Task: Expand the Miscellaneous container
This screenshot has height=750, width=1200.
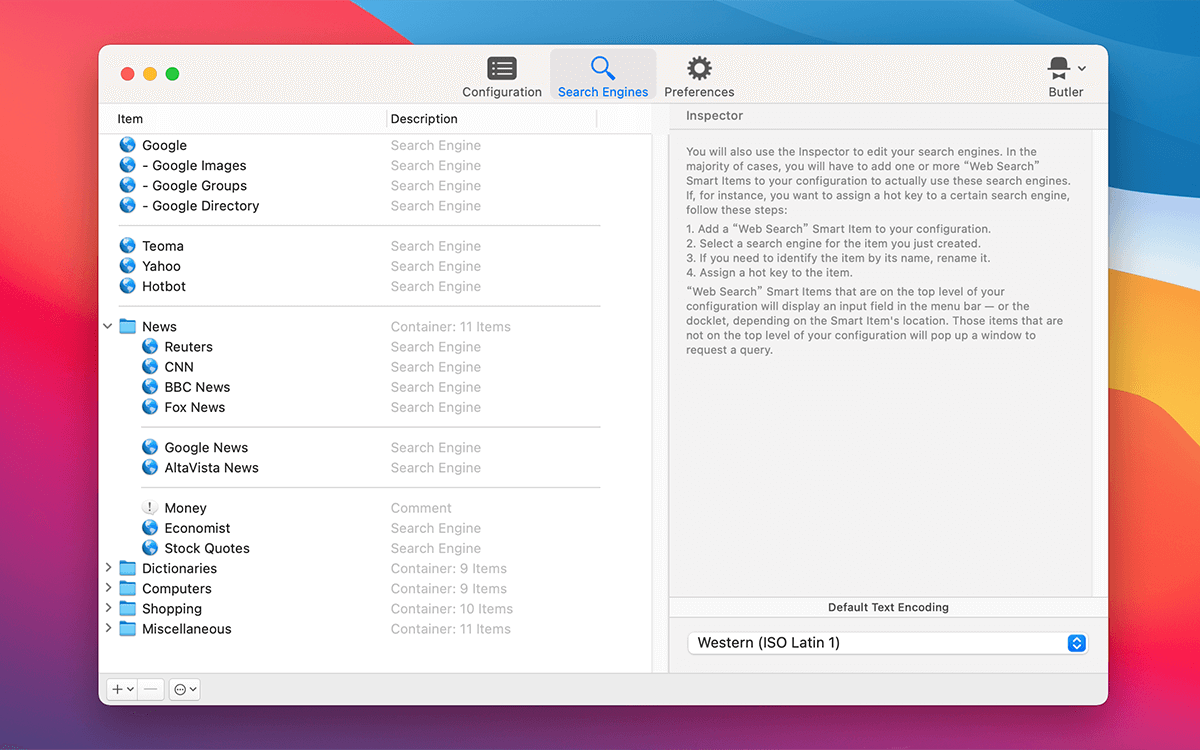Action: [x=108, y=628]
